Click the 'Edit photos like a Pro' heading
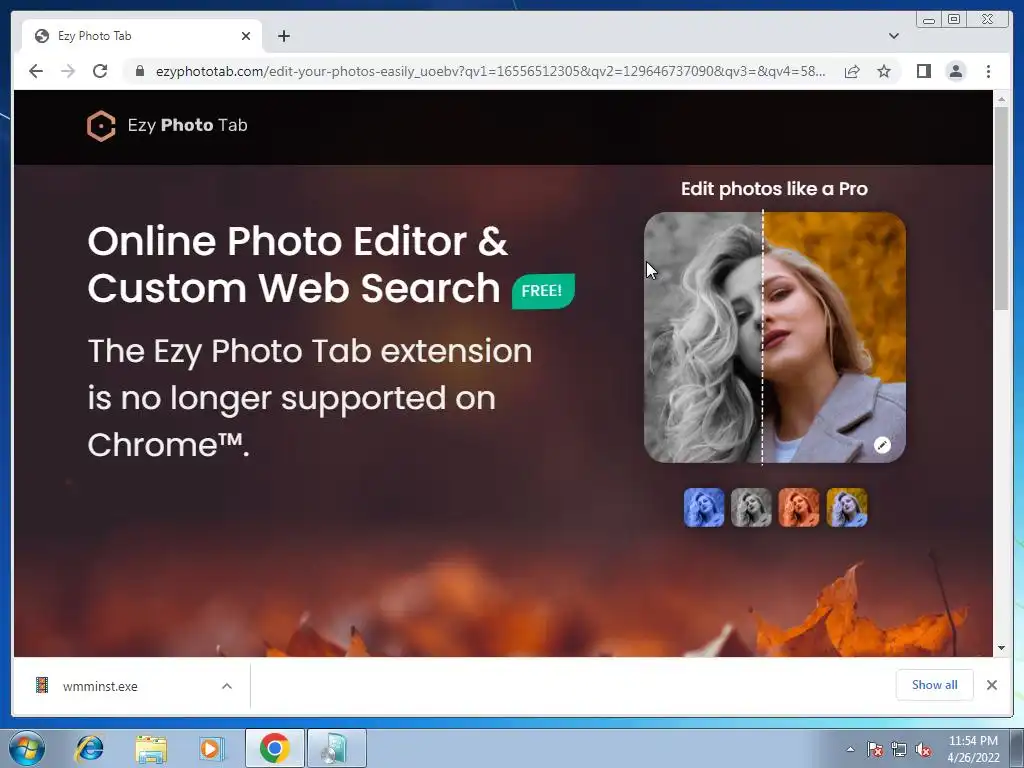Screen dimensions: 1024x768 (775, 189)
